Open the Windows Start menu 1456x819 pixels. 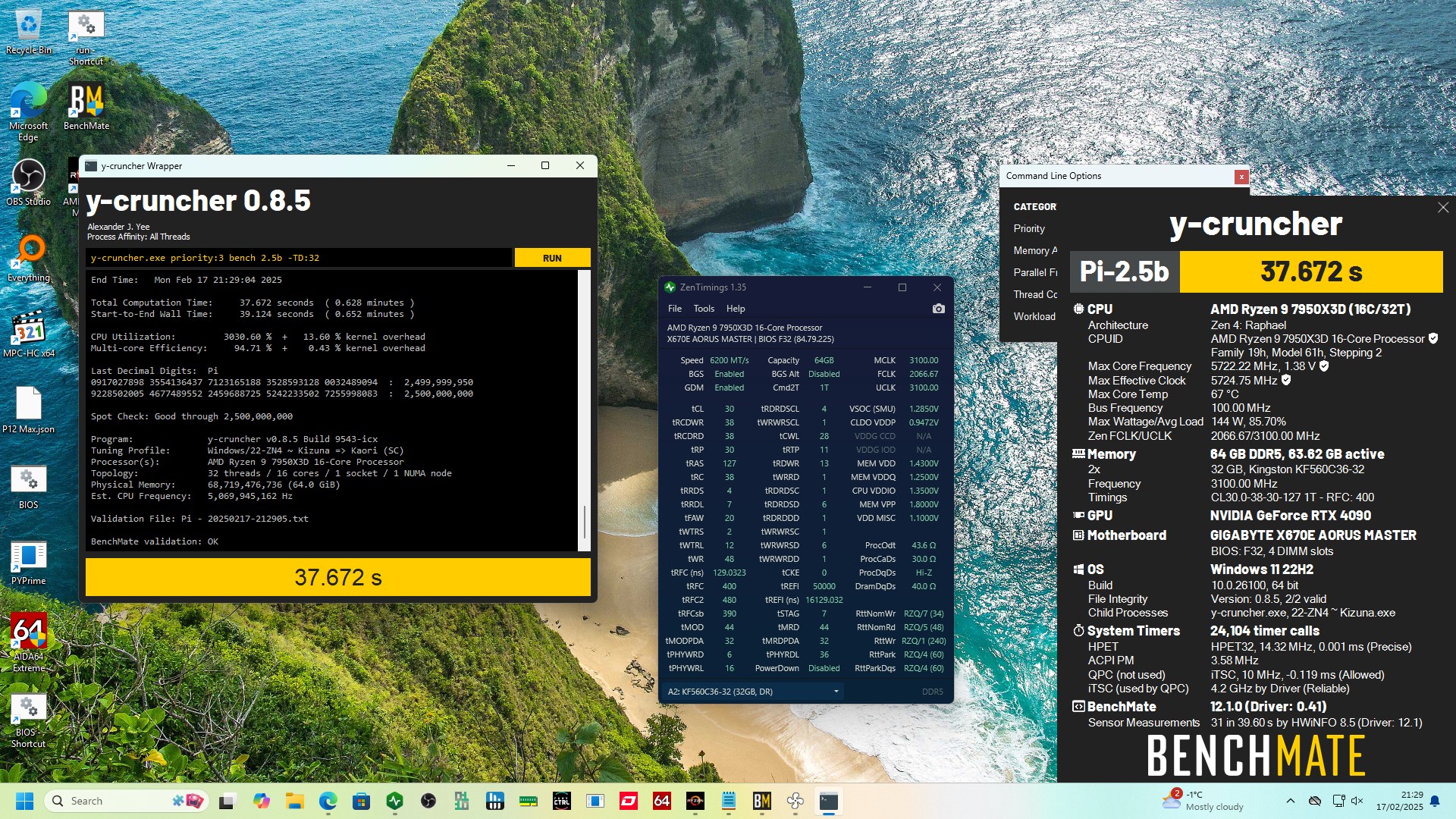pos(24,801)
